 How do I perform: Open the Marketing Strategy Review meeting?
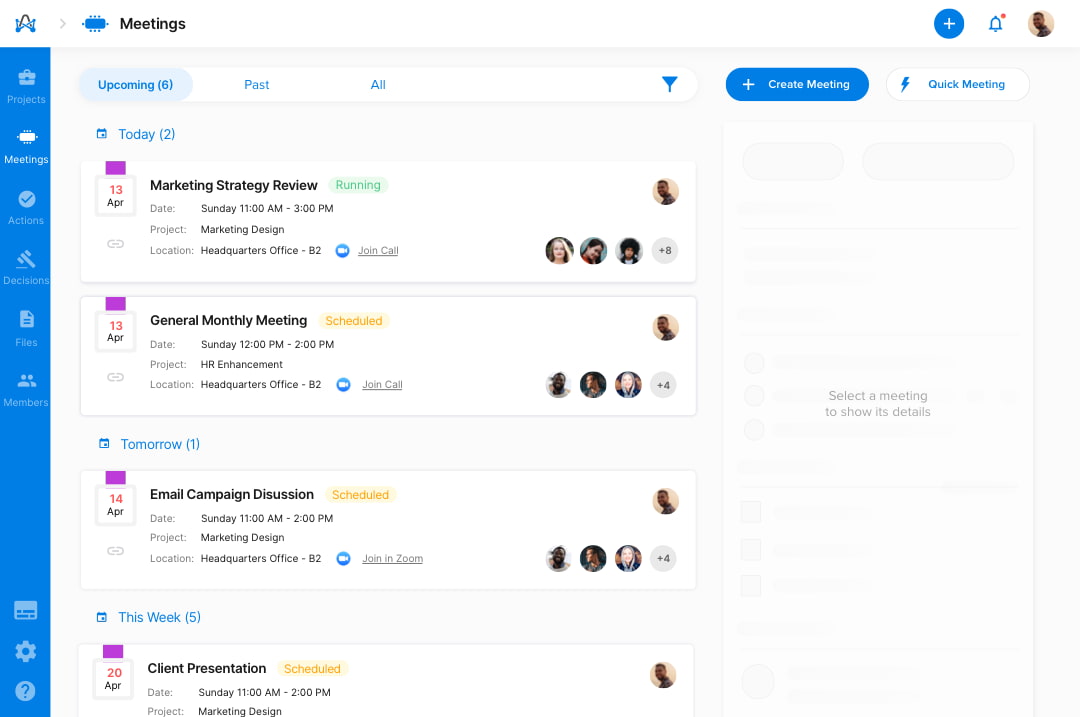tap(233, 185)
